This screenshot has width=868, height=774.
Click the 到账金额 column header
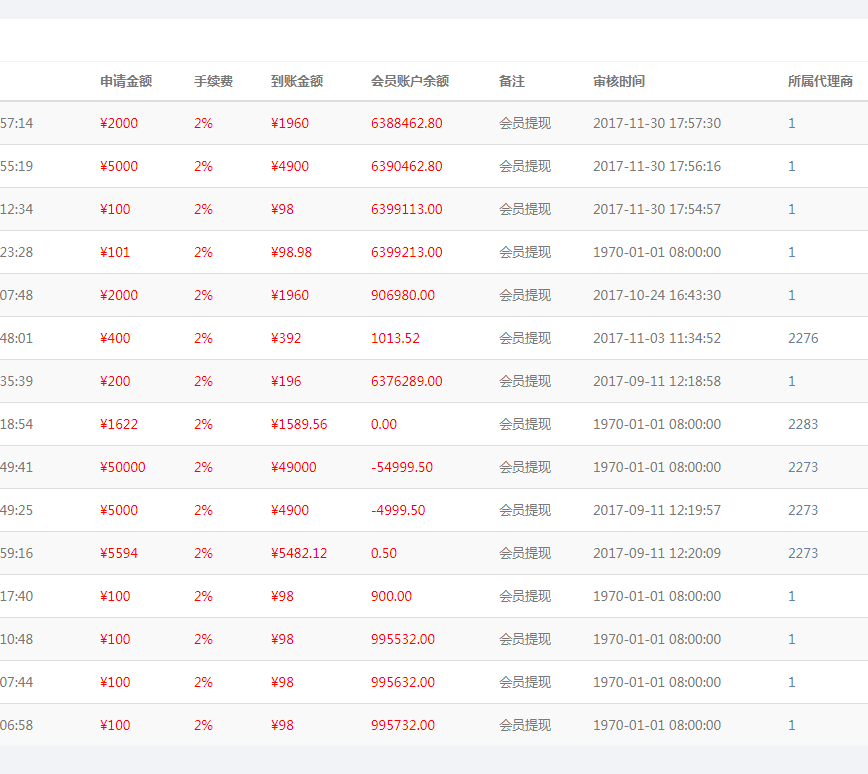coord(297,81)
